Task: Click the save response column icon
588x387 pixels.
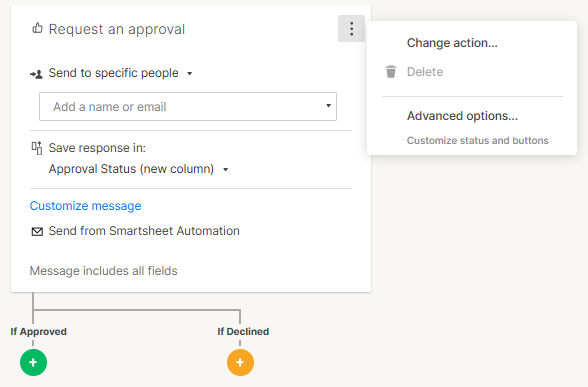Action: pos(37,148)
